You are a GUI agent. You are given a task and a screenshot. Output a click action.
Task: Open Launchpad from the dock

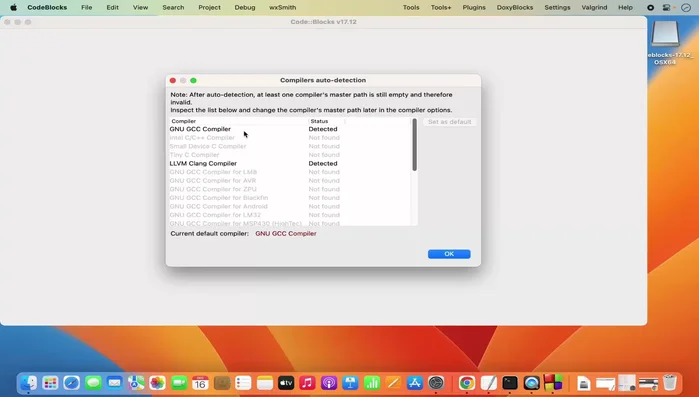50,383
